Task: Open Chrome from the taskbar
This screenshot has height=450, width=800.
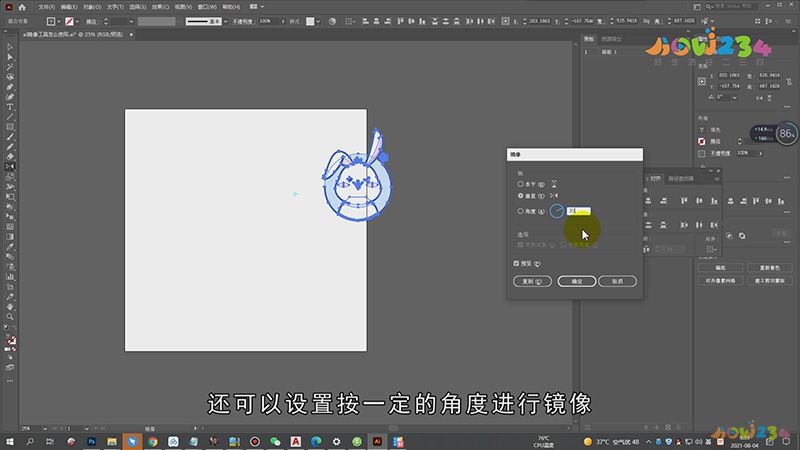Action: (153, 441)
